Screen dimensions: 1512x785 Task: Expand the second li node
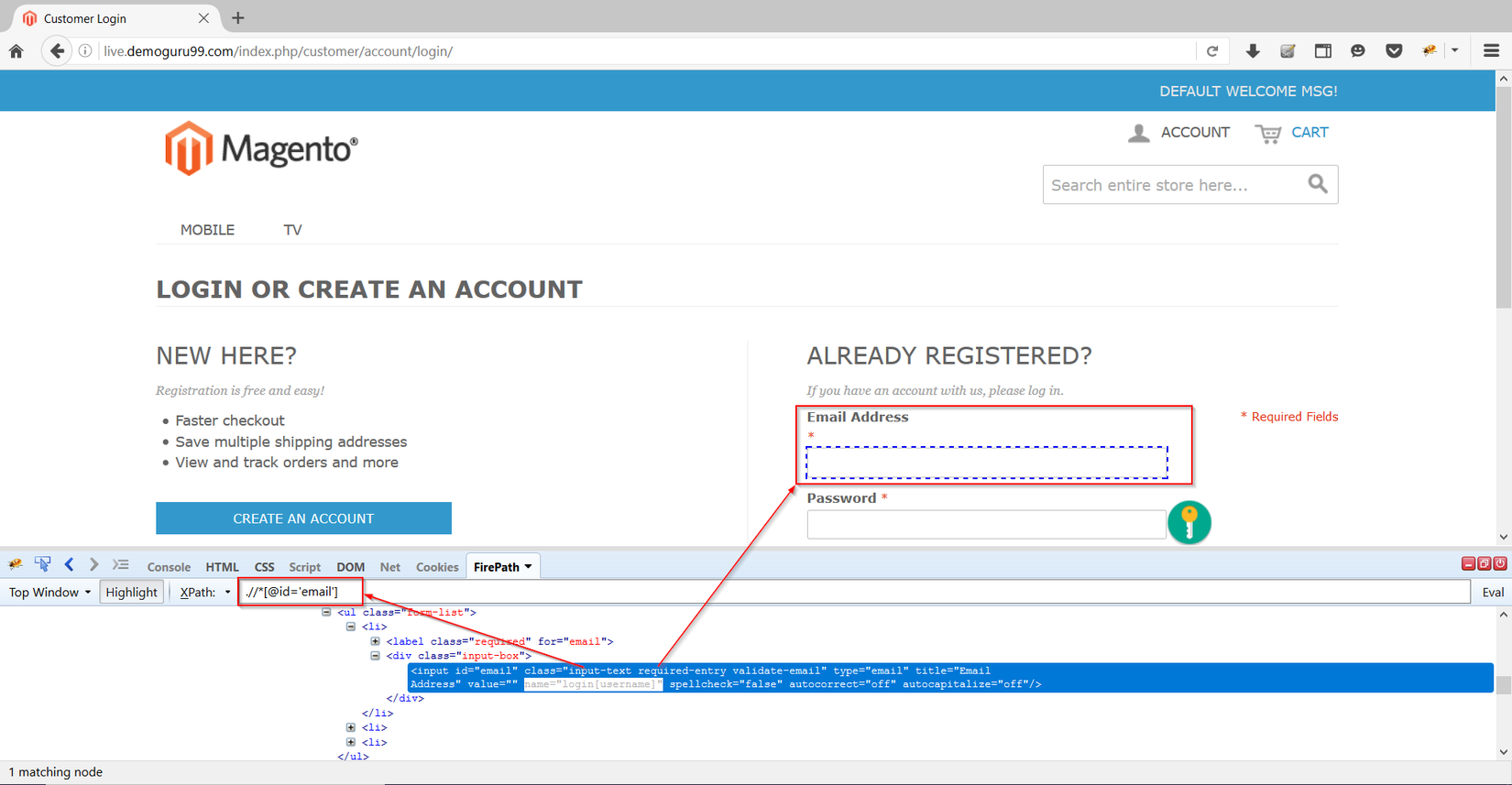tap(350, 727)
